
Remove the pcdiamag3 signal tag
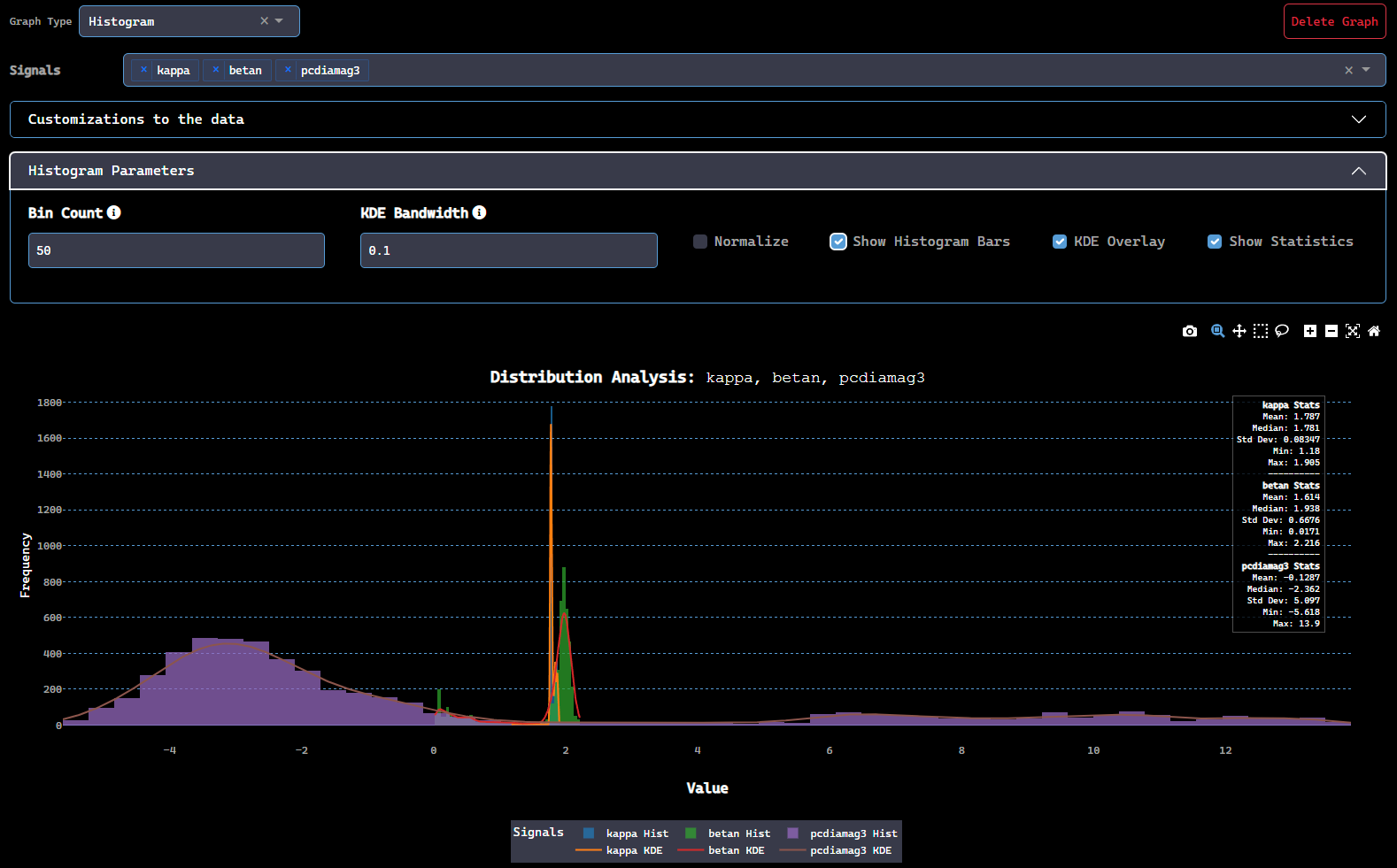tap(288, 70)
